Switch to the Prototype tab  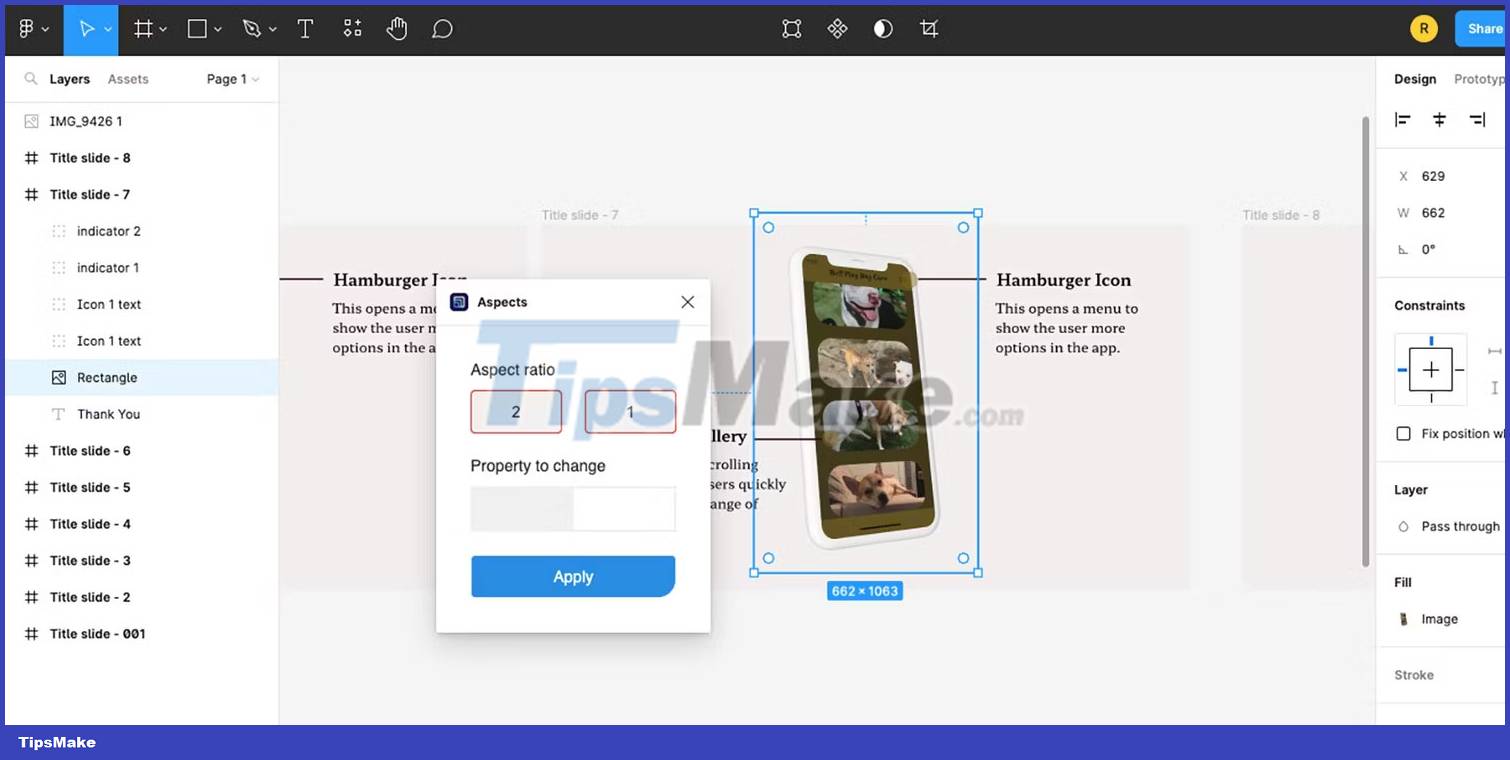click(1479, 79)
